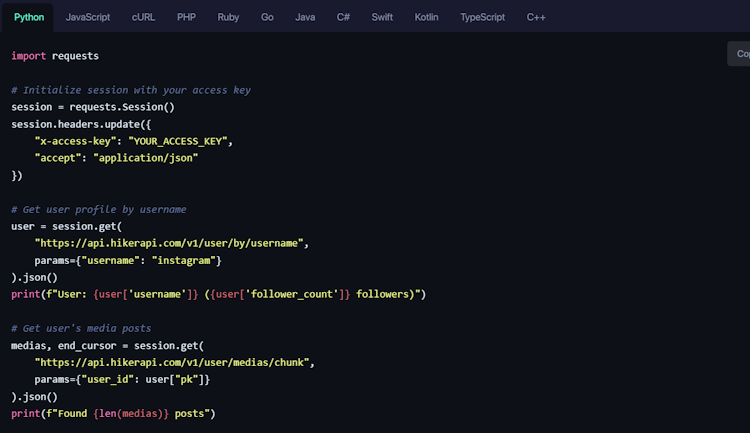Show the Ruby code sample
The height and width of the screenshot is (433, 750).
pyautogui.click(x=228, y=18)
